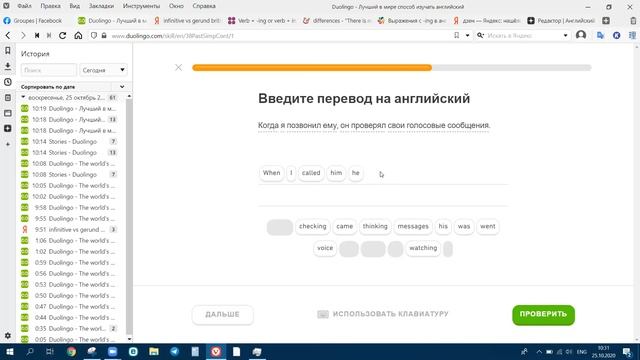Screen dimensions: 640x360
Task: Focus the Yandex search field
Action: 524,36
